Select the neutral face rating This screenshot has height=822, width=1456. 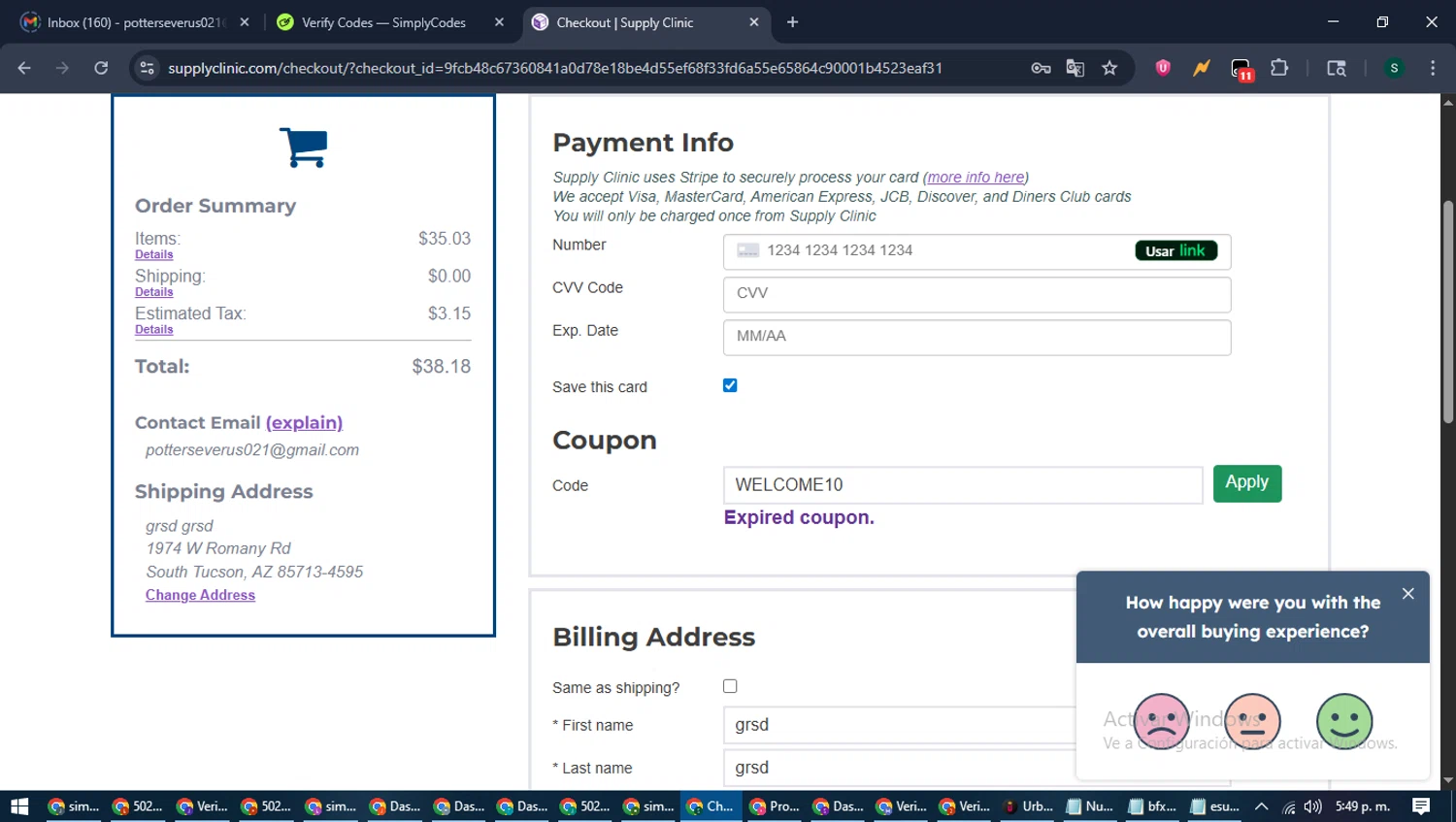pyautogui.click(x=1252, y=721)
